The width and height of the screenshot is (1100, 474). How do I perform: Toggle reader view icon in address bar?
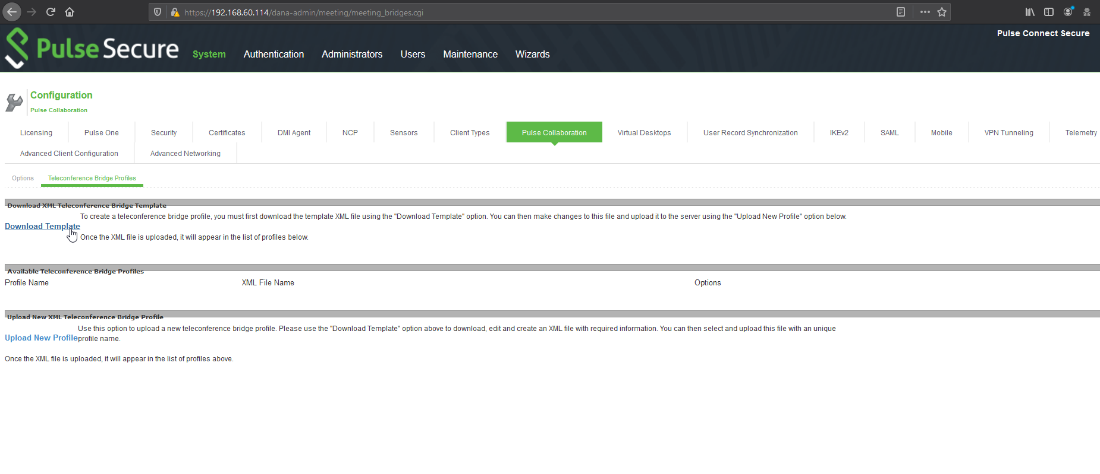[x=901, y=12]
